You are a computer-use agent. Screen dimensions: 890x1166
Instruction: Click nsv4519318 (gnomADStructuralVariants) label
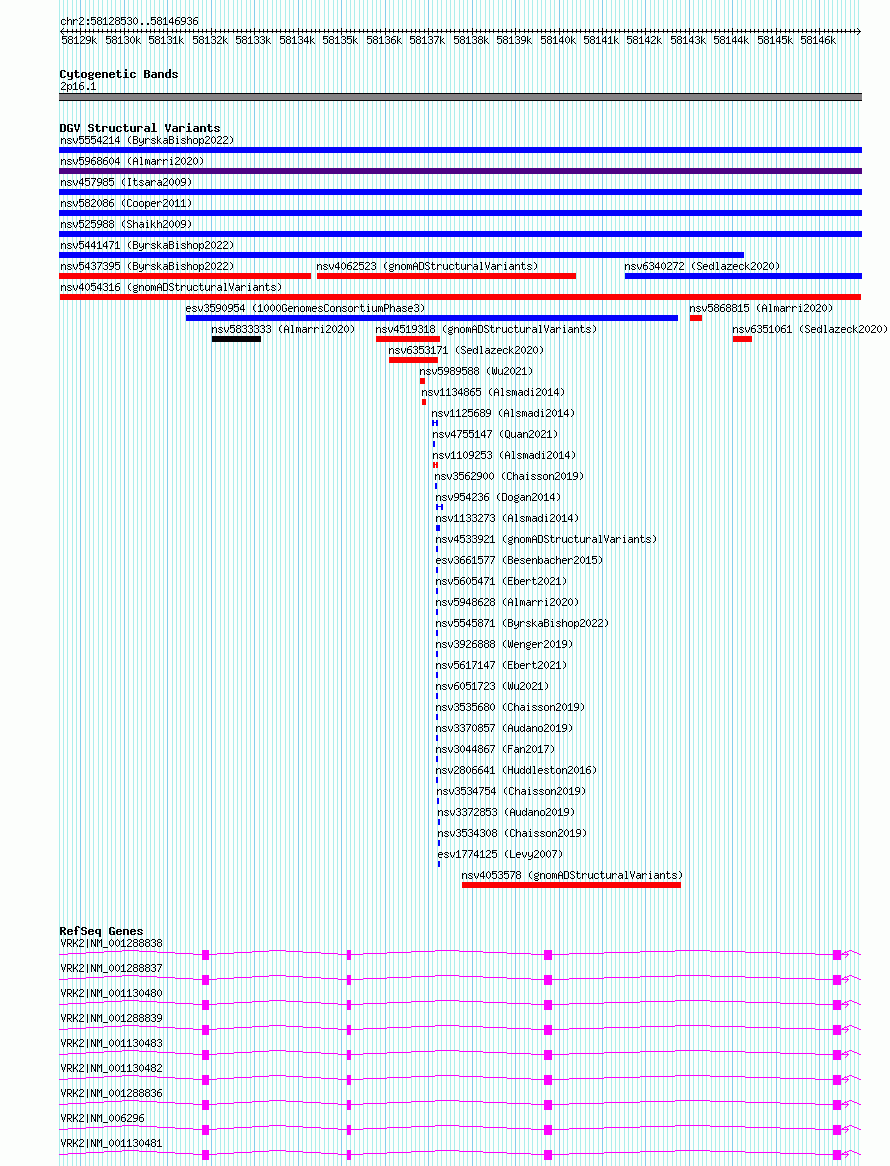[x=486, y=329]
